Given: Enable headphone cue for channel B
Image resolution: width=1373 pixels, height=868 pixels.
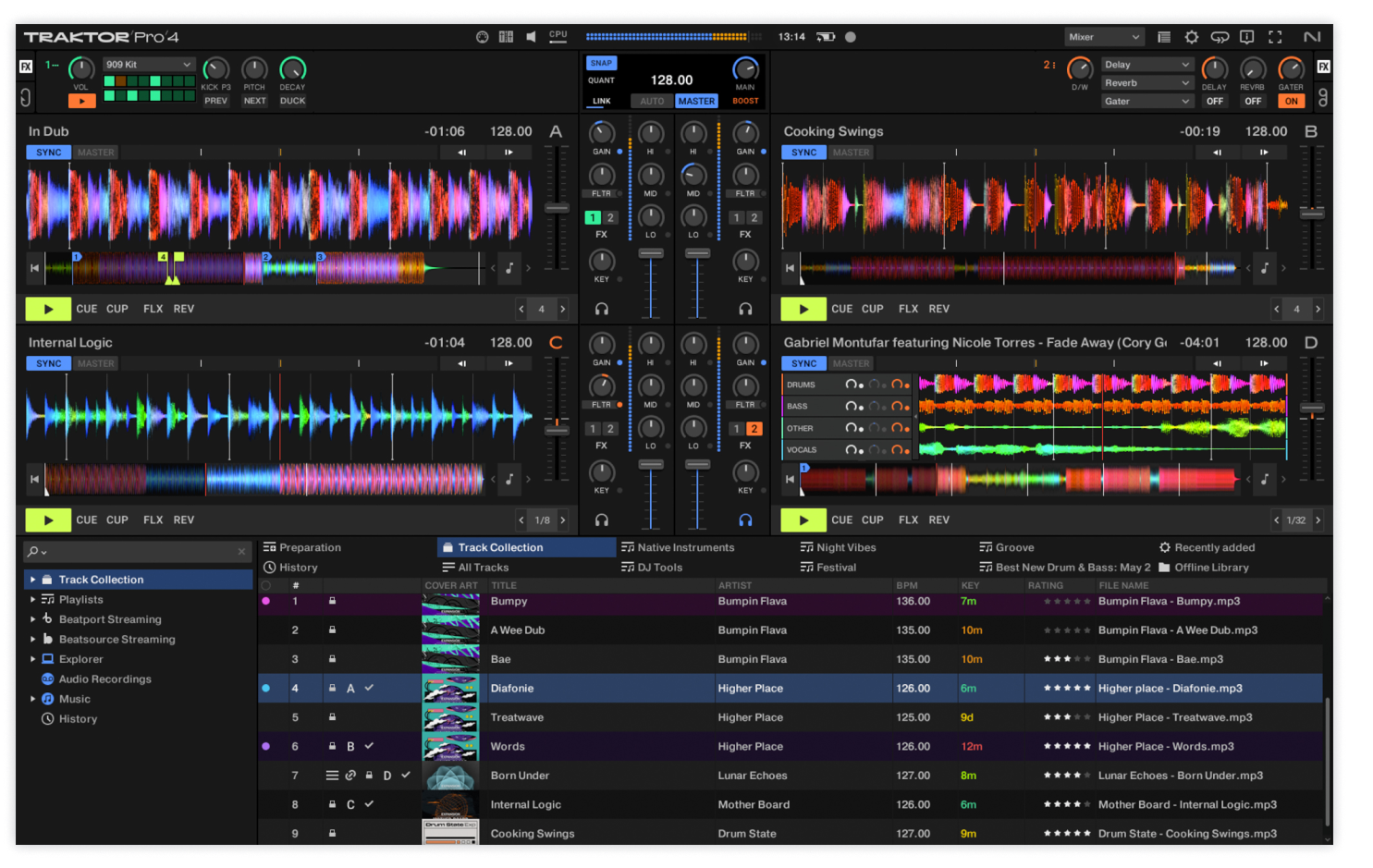Looking at the screenshot, I should point(745,309).
